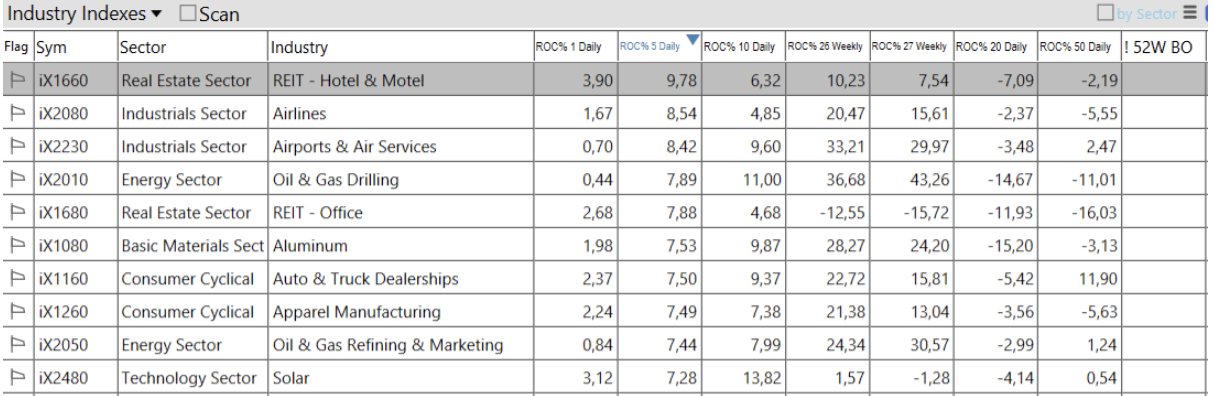The width and height of the screenshot is (1214, 396).
Task: Tick the by Sector checkbox
Action: point(1105,13)
